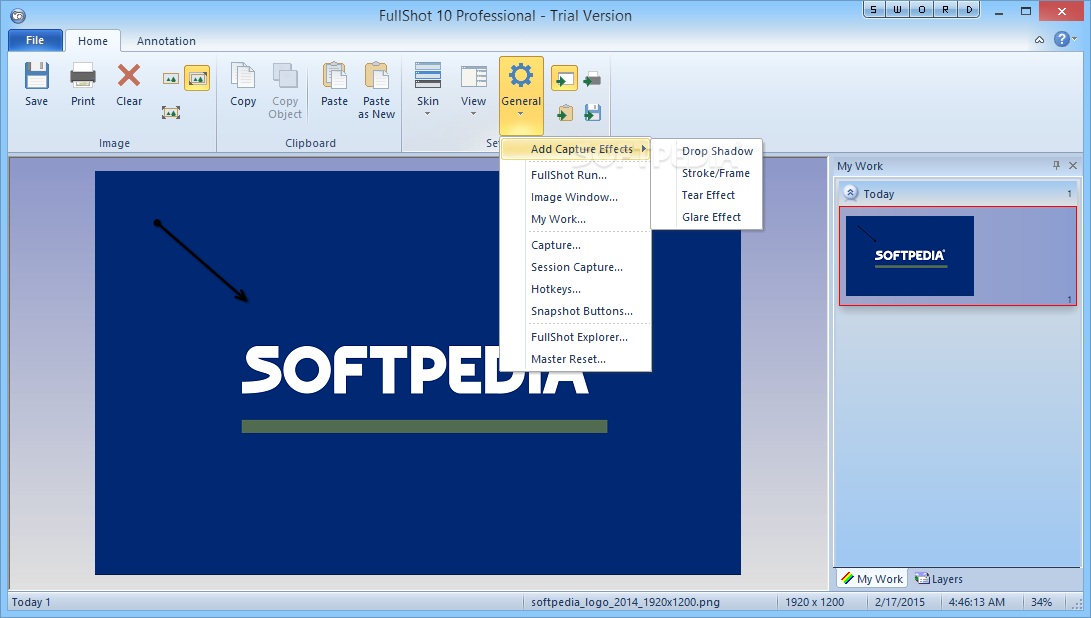
Task: Open the View dropdown
Action: tap(473, 89)
